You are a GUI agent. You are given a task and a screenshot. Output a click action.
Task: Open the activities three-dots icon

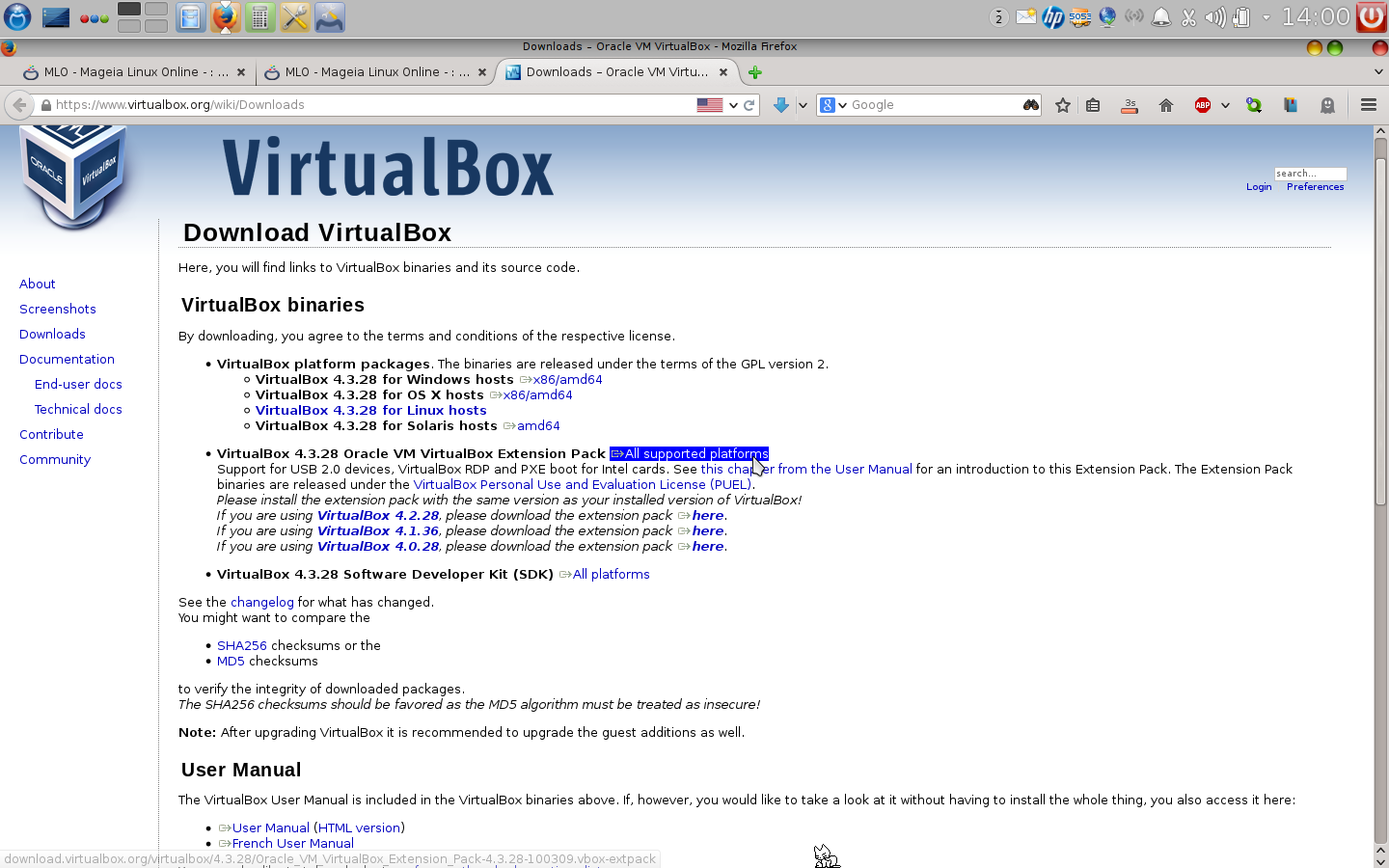94,18
